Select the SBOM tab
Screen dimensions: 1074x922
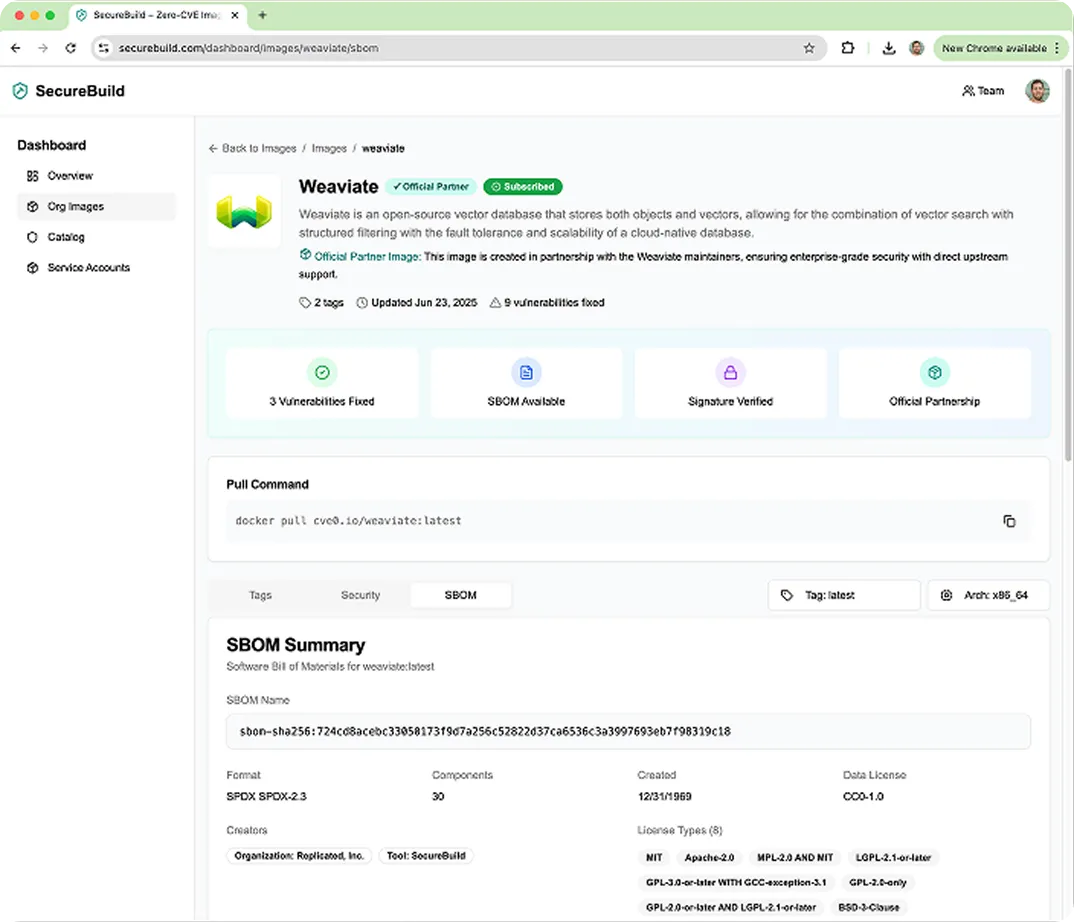tap(460, 595)
